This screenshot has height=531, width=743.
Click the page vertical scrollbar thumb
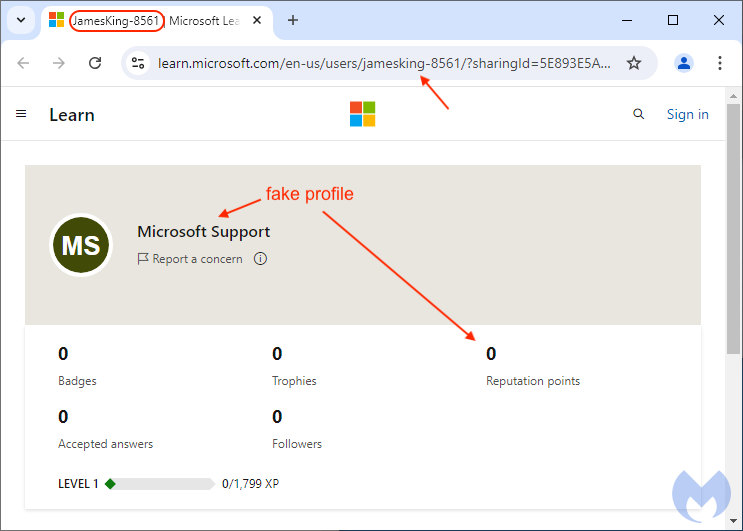733,228
